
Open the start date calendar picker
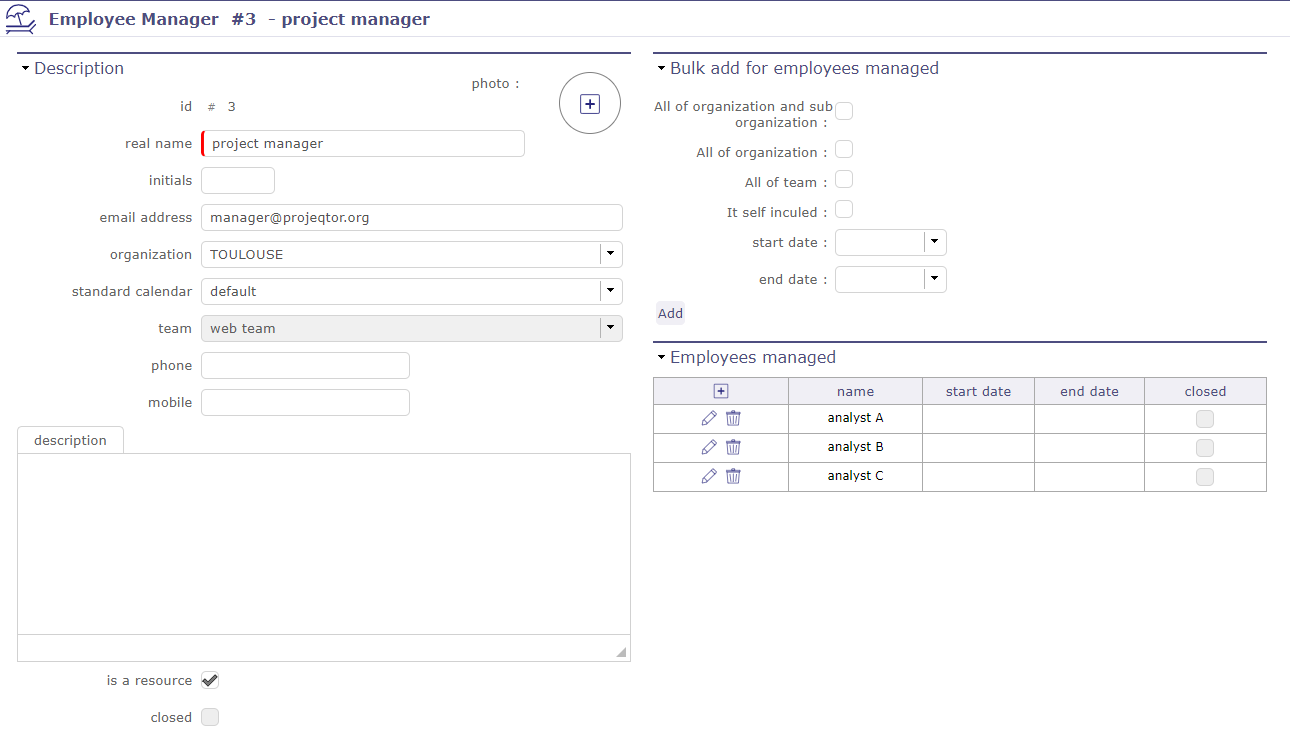[x=933, y=242]
